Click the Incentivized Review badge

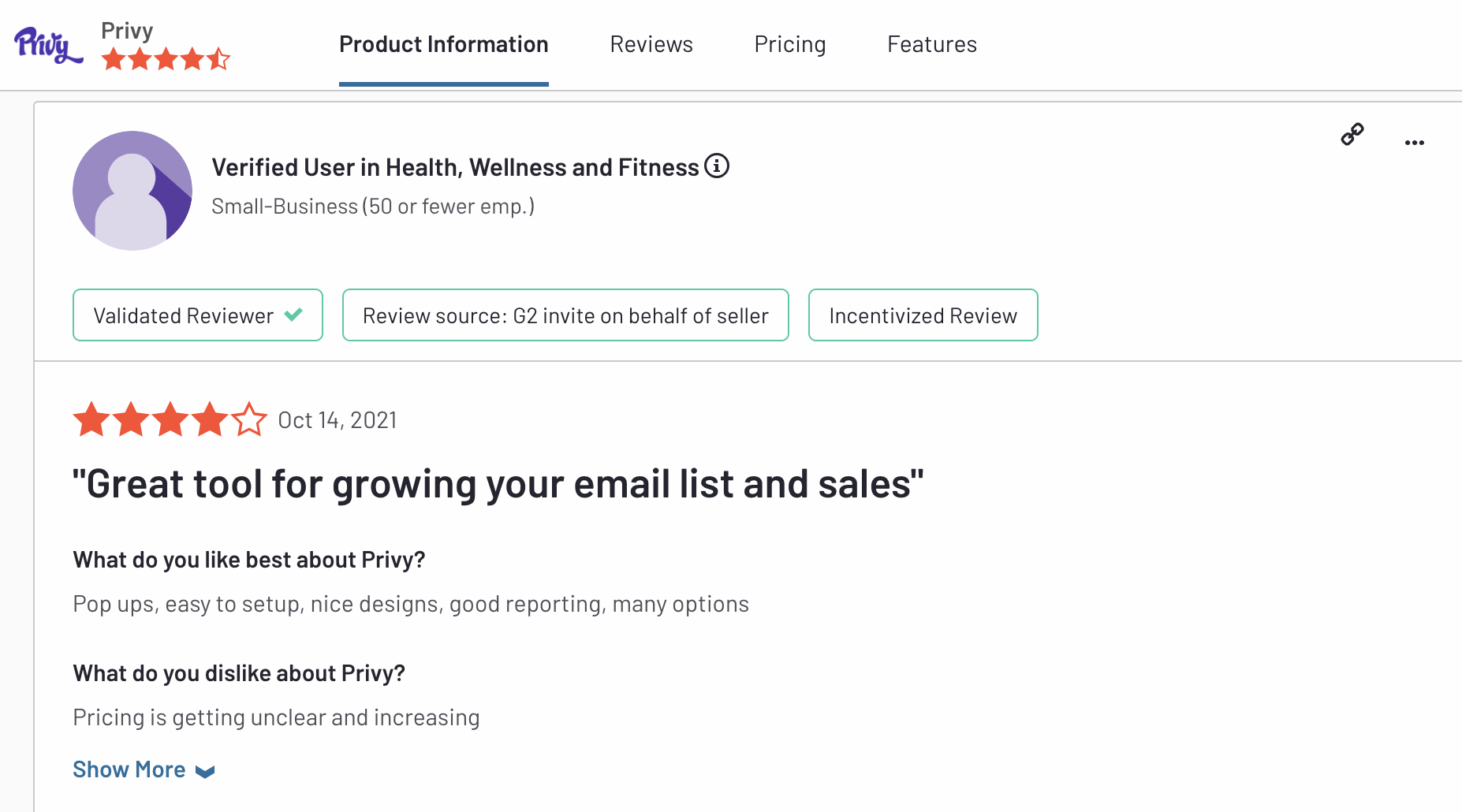click(922, 315)
